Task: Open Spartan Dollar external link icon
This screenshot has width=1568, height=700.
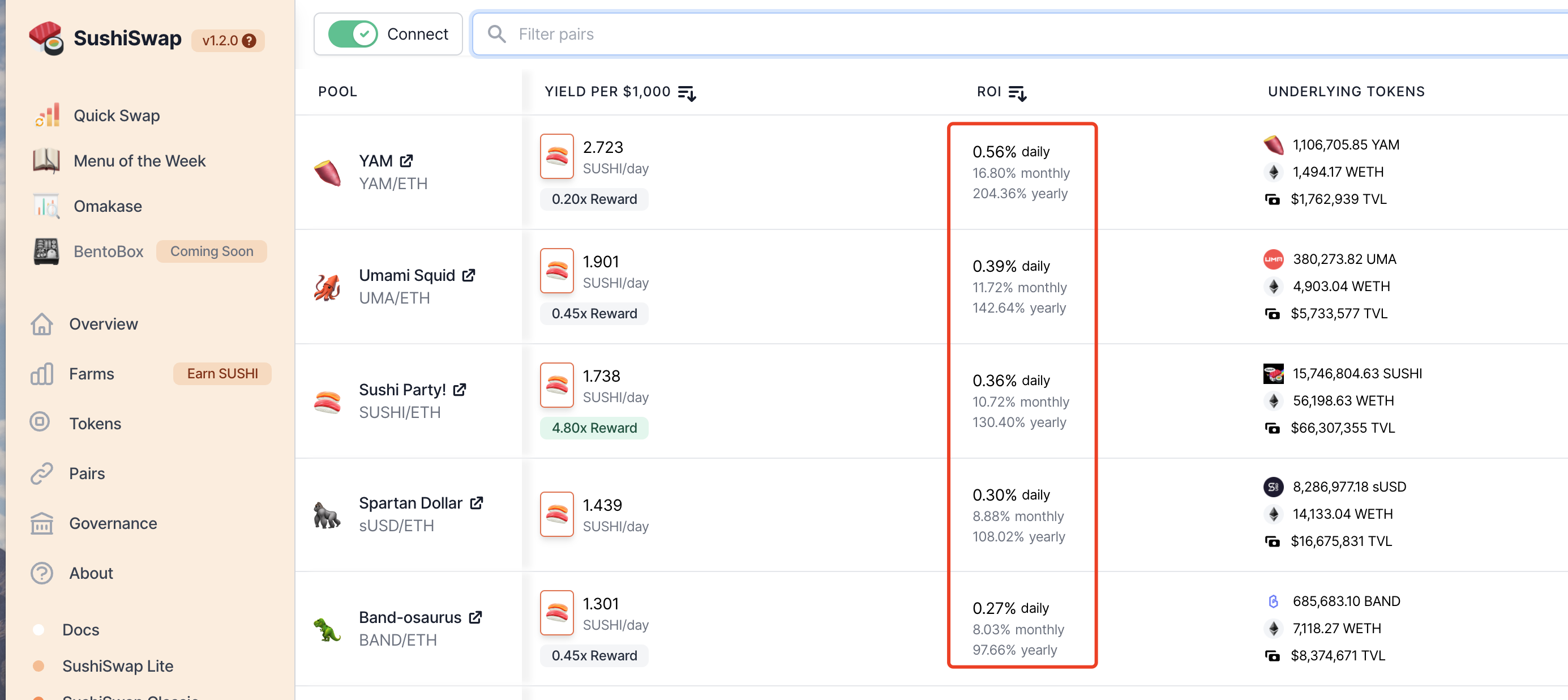Action: 477,503
